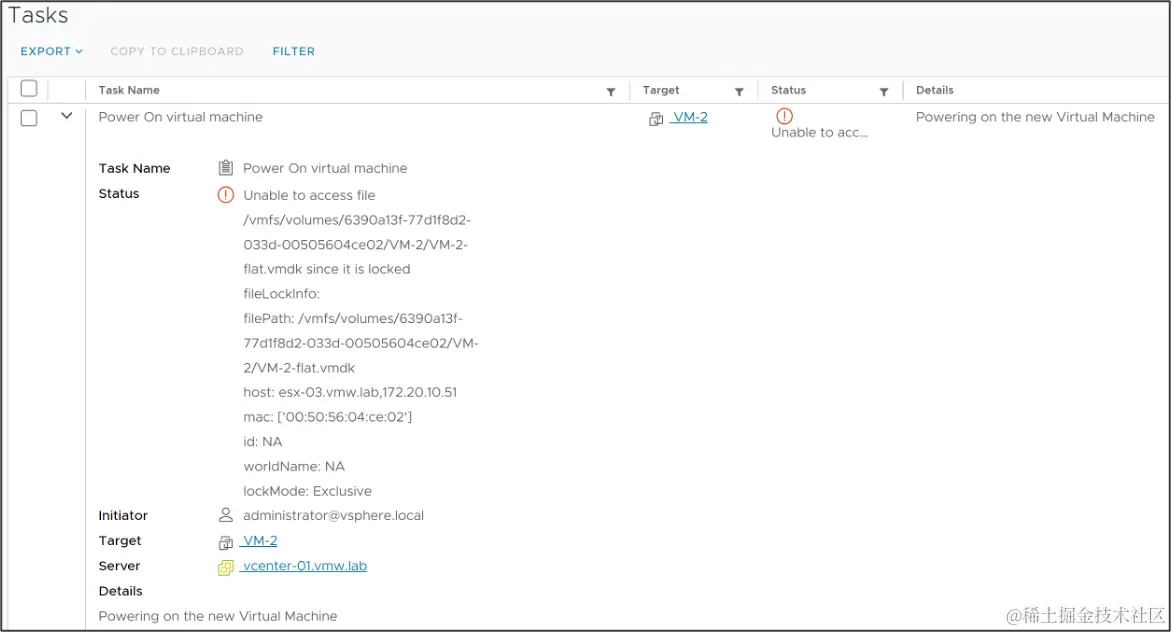Click the Task Name column header
This screenshot has height=632, width=1172.
click(129, 90)
